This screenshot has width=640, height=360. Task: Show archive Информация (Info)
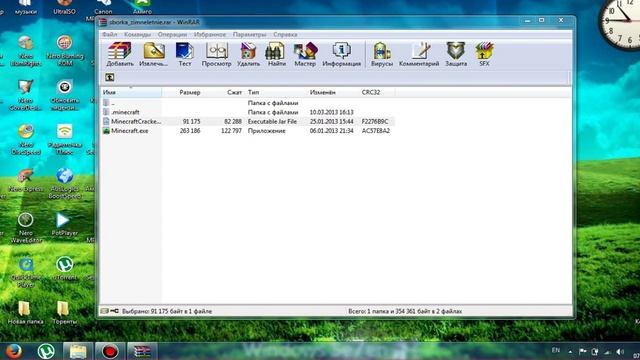pyautogui.click(x=341, y=55)
